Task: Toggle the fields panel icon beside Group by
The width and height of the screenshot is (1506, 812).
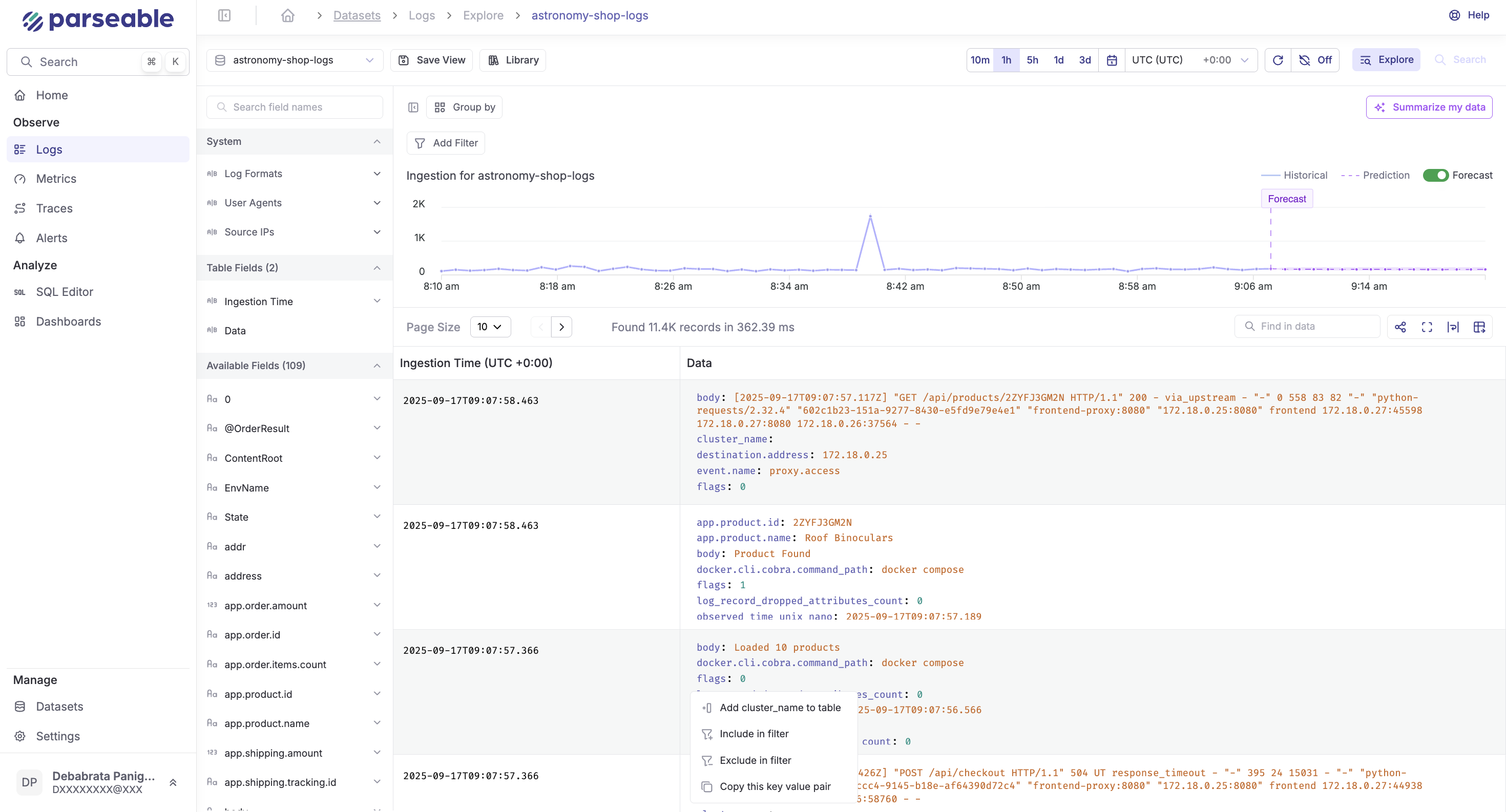Action: 413,108
